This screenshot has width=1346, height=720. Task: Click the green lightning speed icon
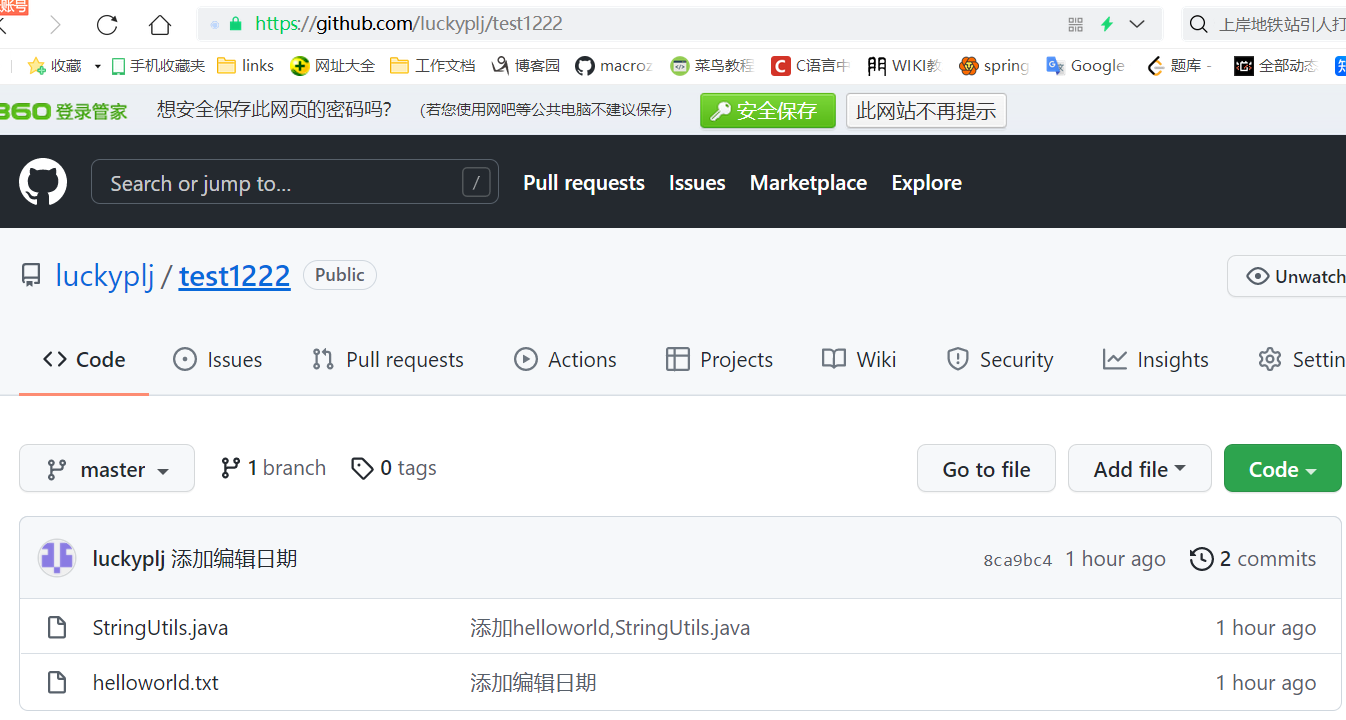(1106, 25)
